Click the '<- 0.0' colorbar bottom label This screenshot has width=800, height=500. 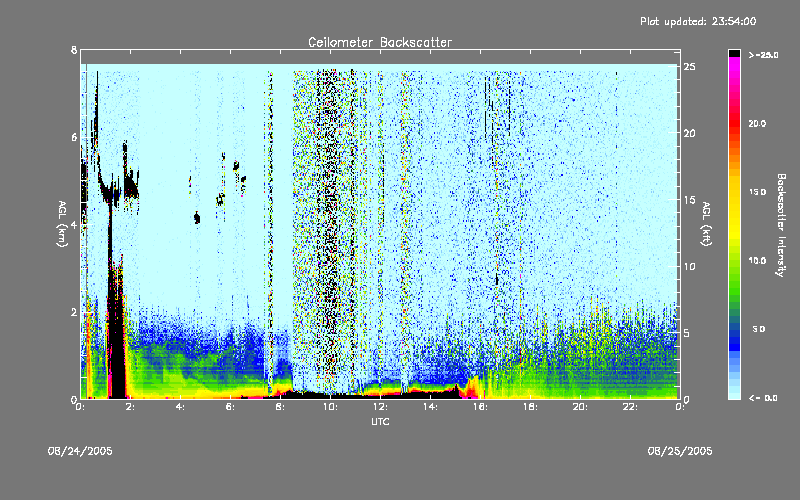coord(763,398)
